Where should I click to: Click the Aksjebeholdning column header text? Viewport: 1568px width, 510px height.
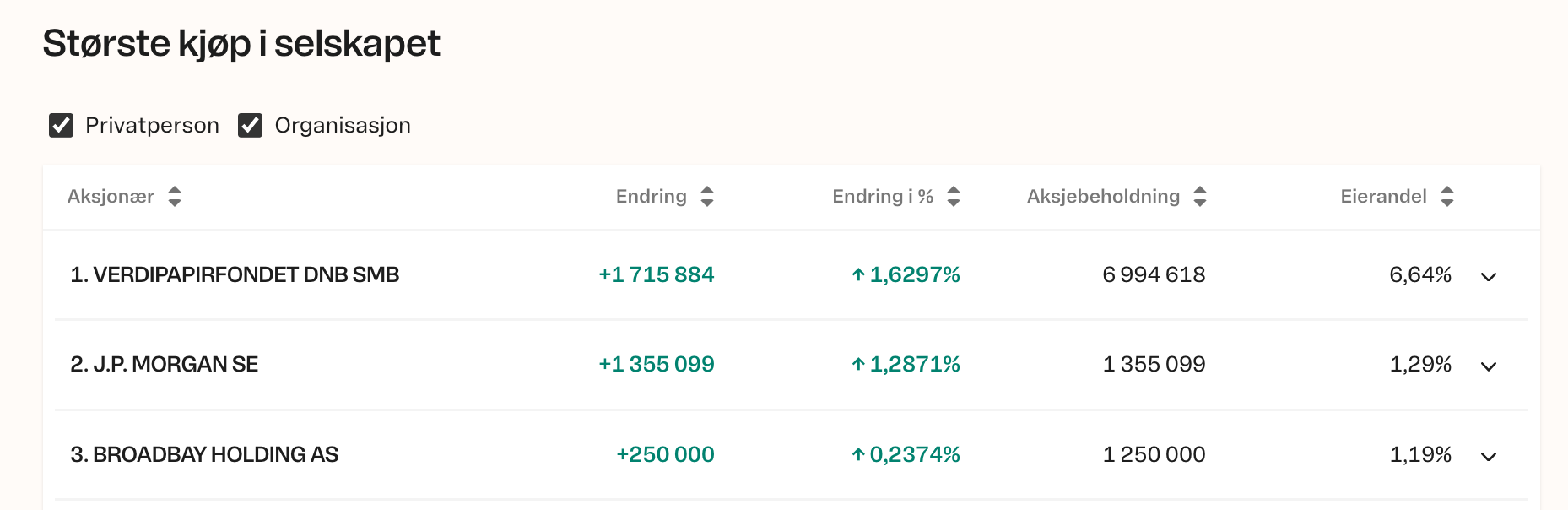click(x=1103, y=197)
